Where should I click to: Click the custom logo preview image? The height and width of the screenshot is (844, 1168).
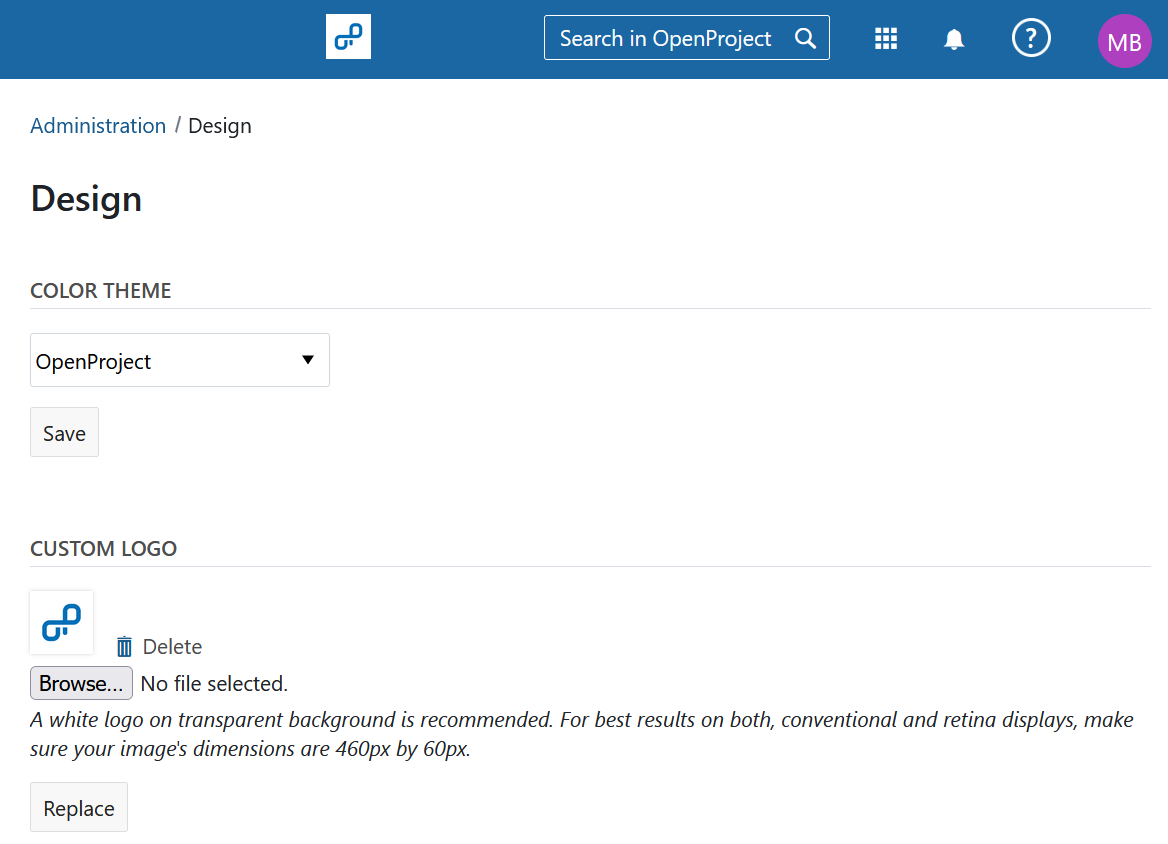tap(62, 622)
